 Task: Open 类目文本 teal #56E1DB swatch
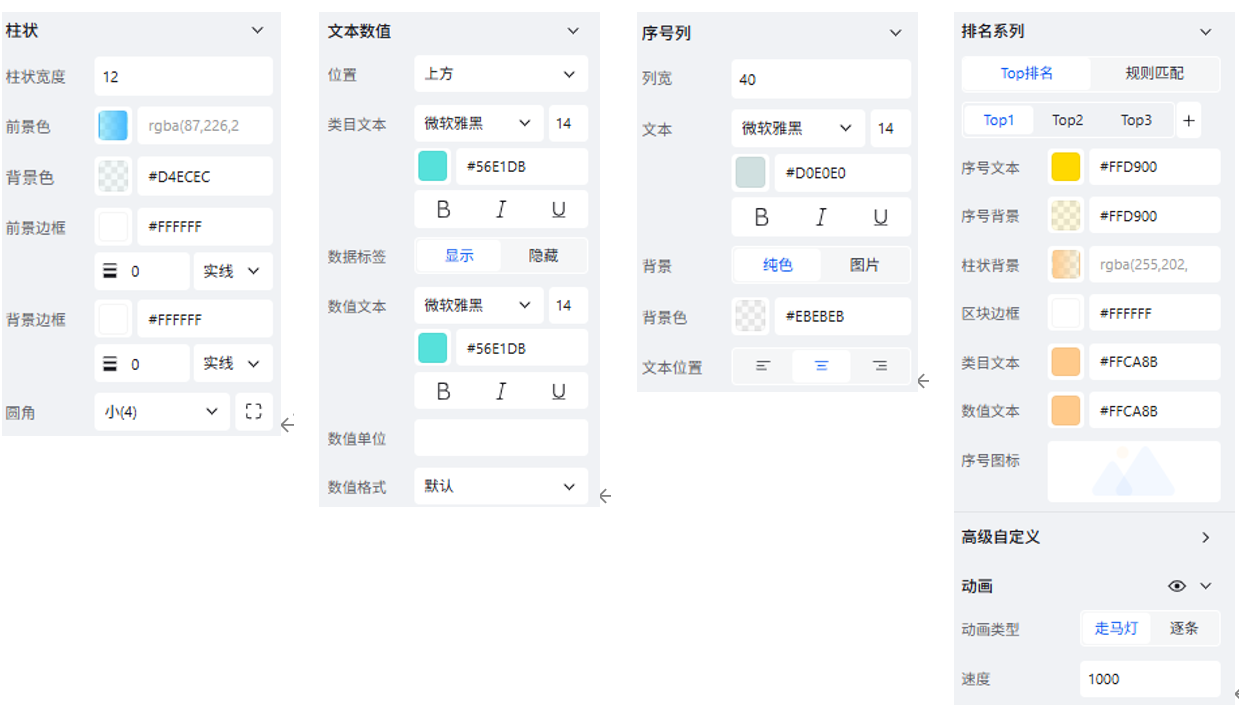tap(433, 167)
